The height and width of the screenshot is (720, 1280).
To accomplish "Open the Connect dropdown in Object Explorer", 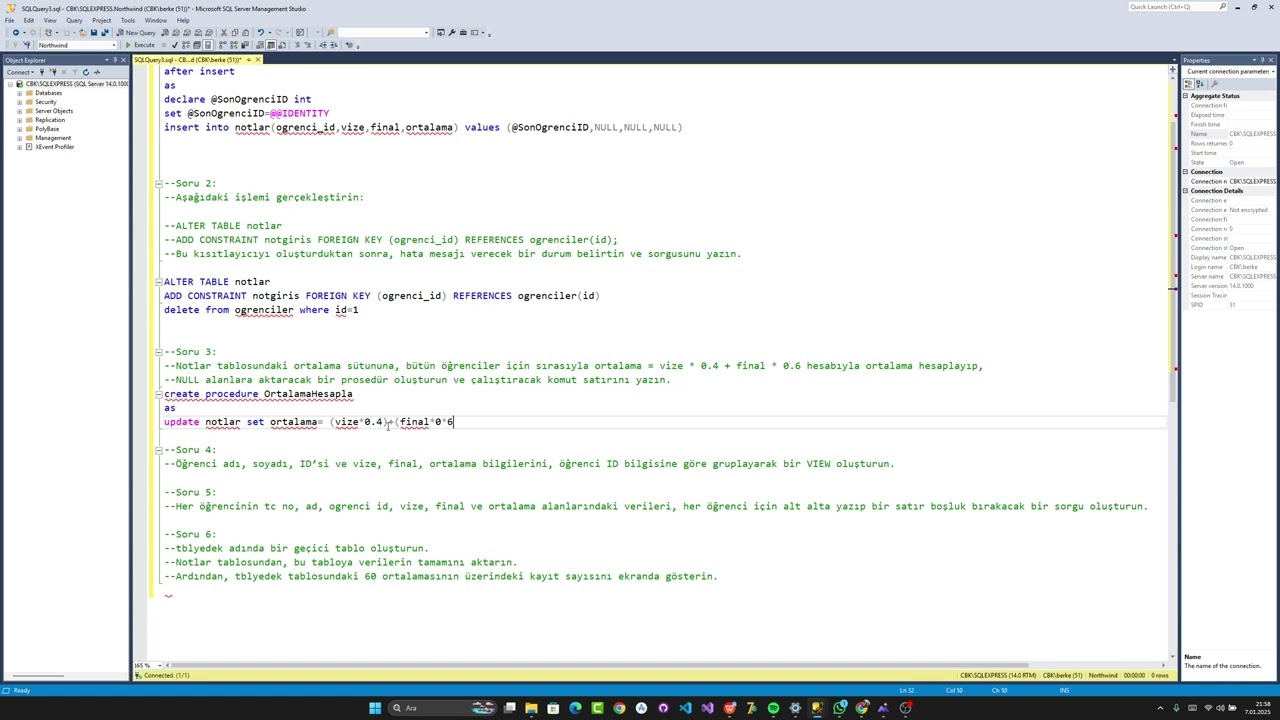I will 20,72.
